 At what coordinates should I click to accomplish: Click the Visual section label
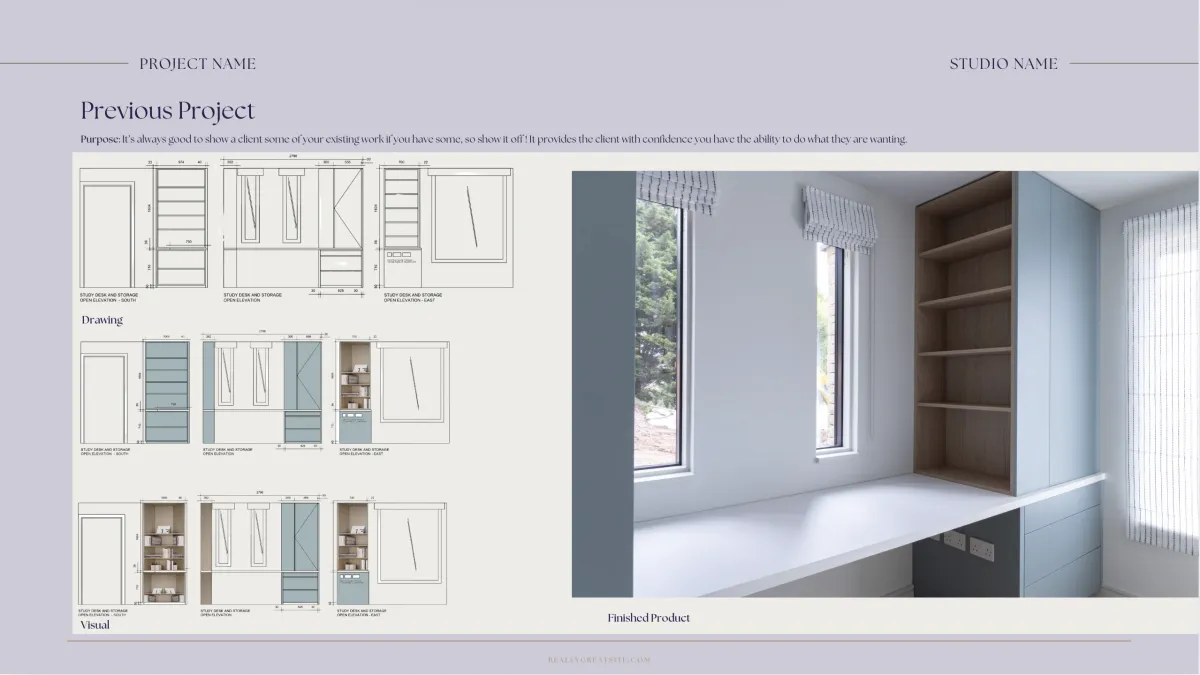[95, 625]
